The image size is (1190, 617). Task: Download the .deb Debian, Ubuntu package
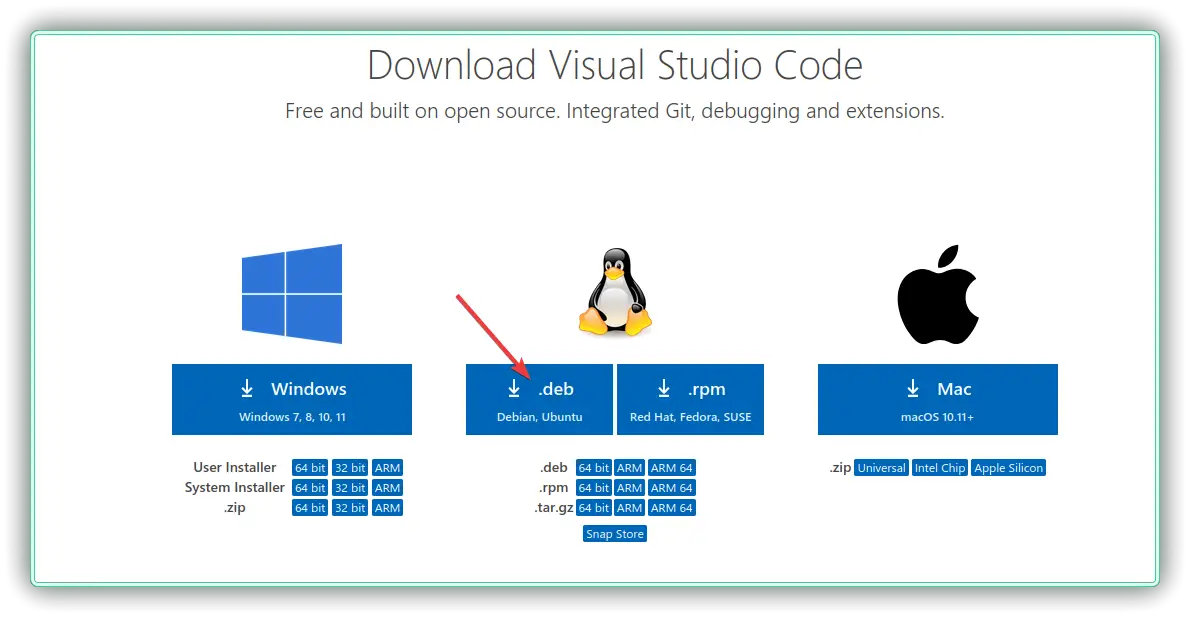(x=539, y=399)
